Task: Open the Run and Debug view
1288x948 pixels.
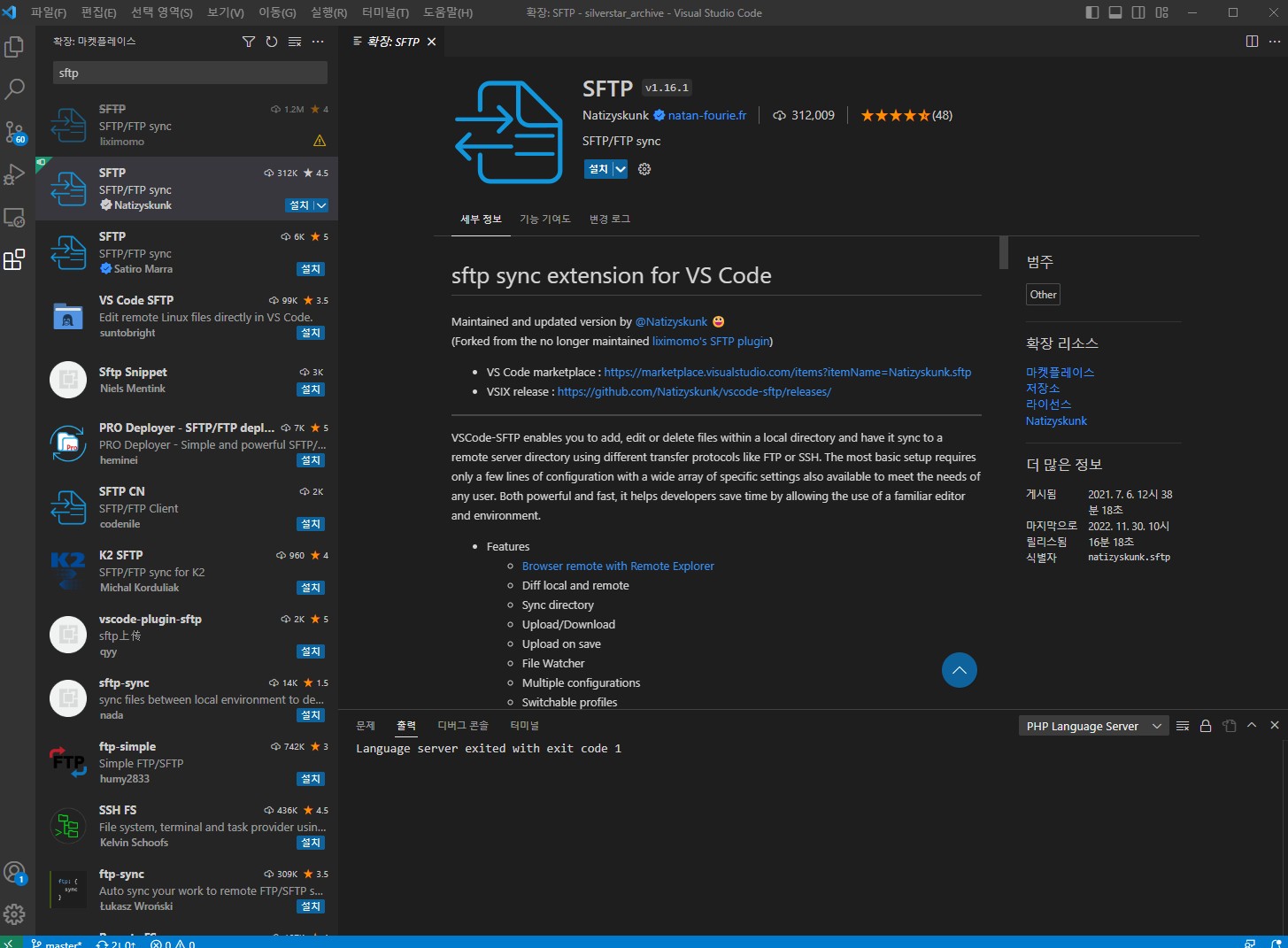Action: pyautogui.click(x=14, y=174)
